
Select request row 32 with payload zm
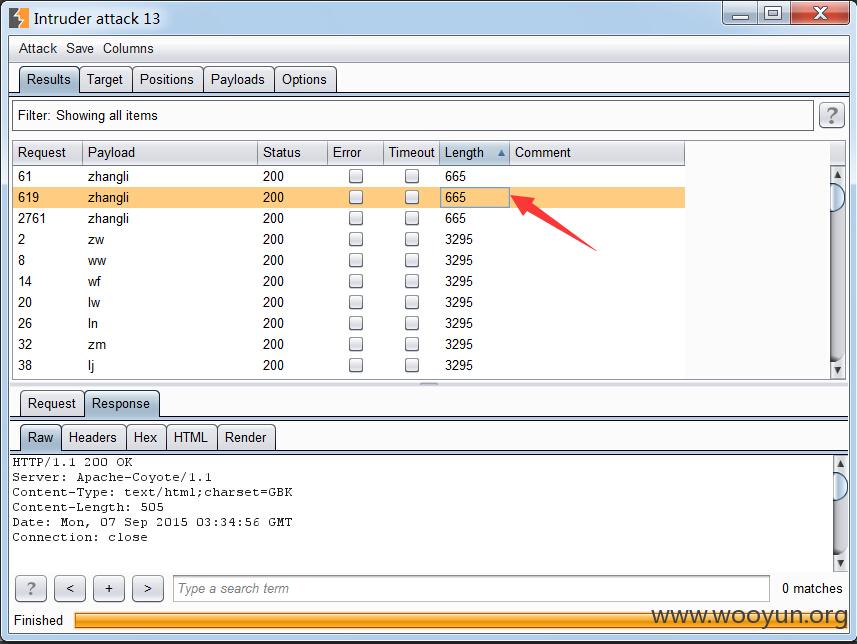349,344
